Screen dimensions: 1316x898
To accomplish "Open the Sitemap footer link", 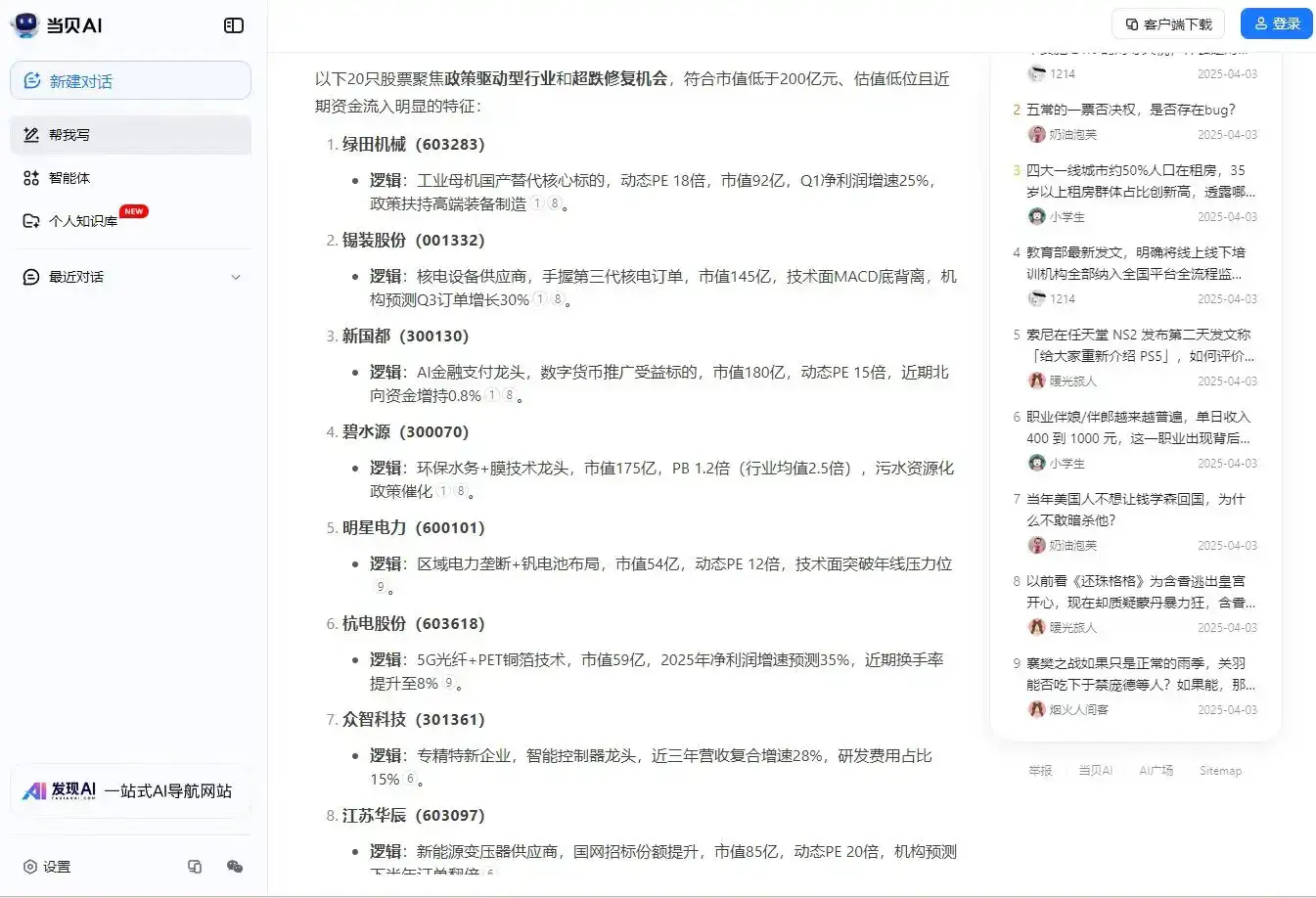I will pos(1220,770).
